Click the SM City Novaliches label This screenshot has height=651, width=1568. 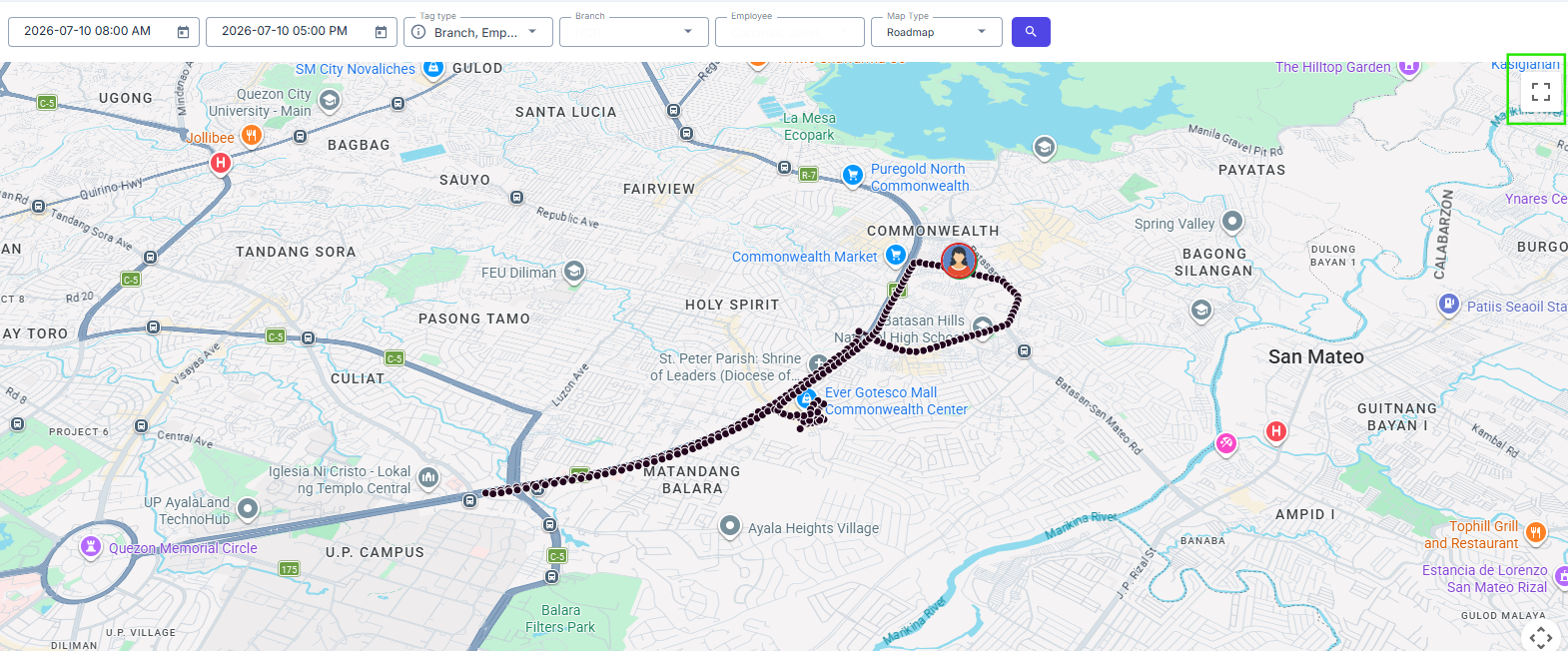pyautogui.click(x=355, y=69)
